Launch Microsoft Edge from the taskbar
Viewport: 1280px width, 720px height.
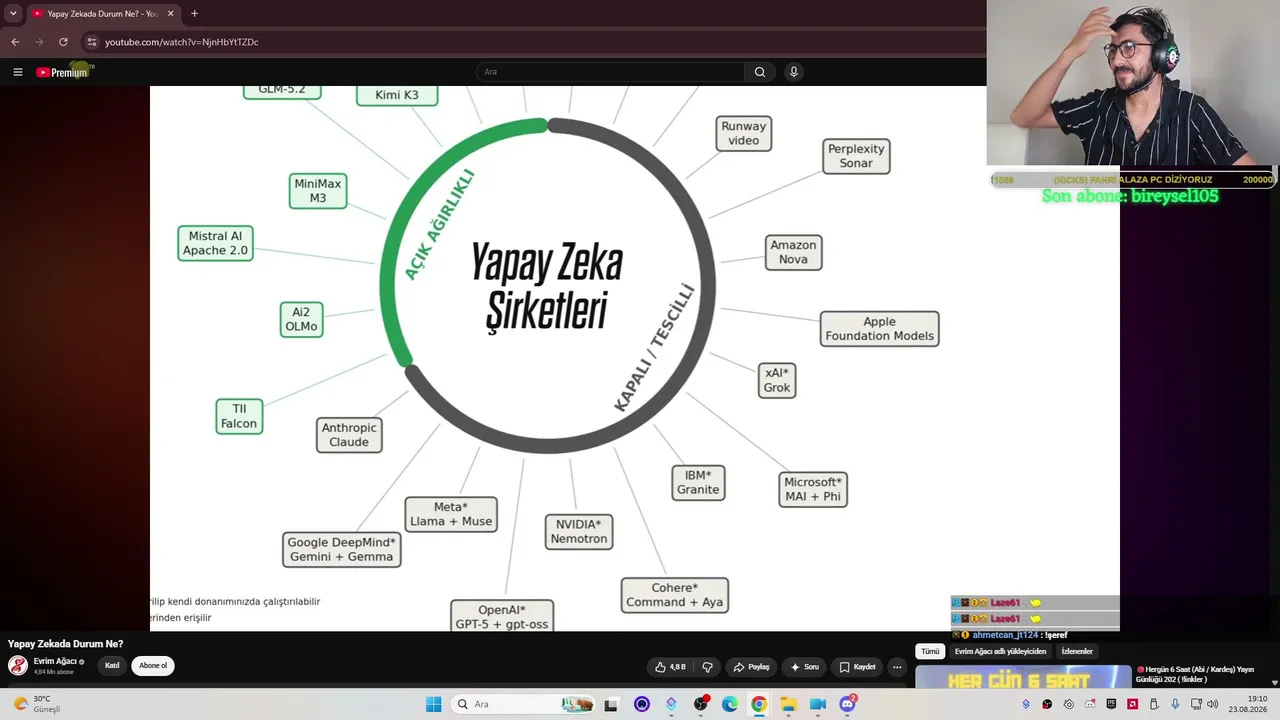(730, 704)
